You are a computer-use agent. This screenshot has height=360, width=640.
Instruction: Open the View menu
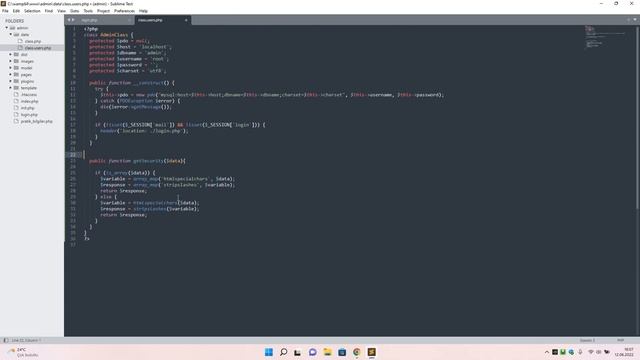click(x=61, y=11)
